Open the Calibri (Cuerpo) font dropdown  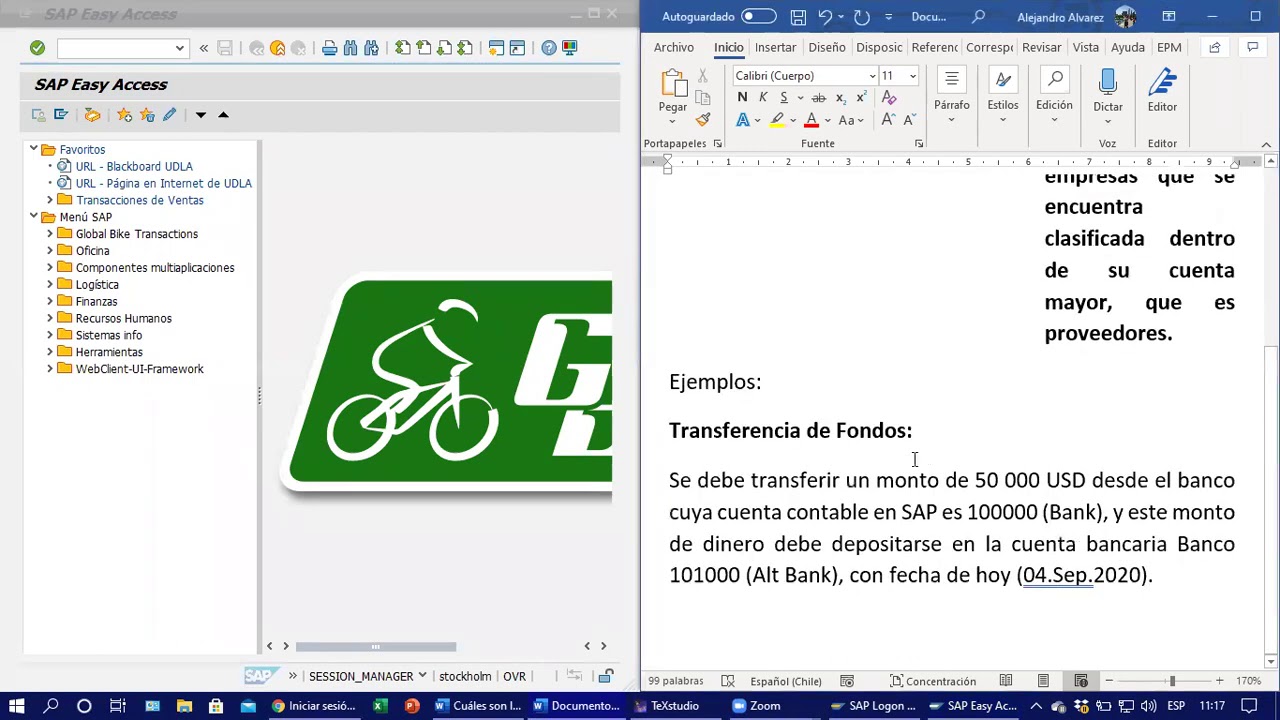pos(872,76)
